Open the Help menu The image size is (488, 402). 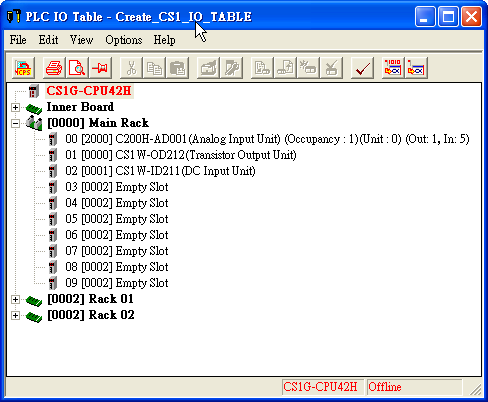pyautogui.click(x=165, y=40)
